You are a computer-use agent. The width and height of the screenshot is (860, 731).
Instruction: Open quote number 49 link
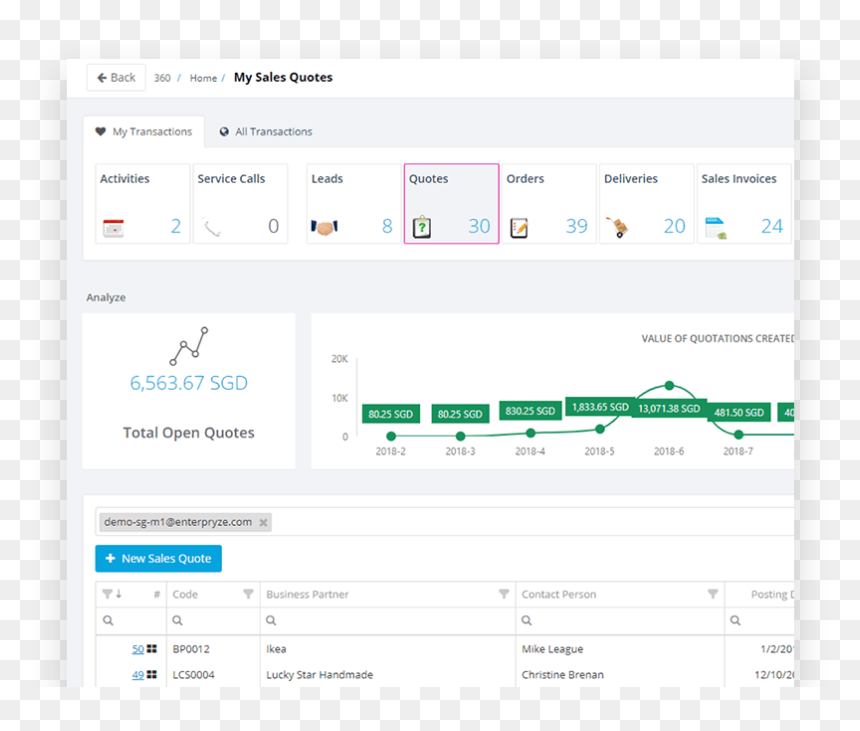pos(138,675)
